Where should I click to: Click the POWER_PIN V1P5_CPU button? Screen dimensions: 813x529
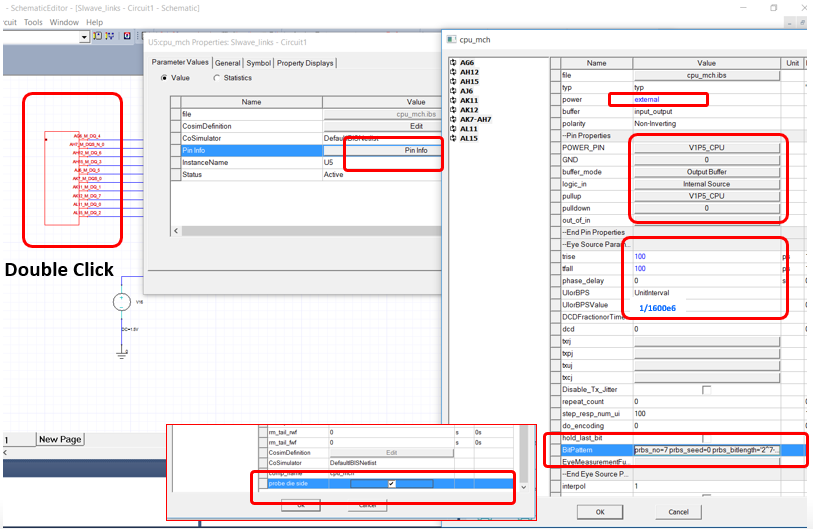tap(706, 148)
